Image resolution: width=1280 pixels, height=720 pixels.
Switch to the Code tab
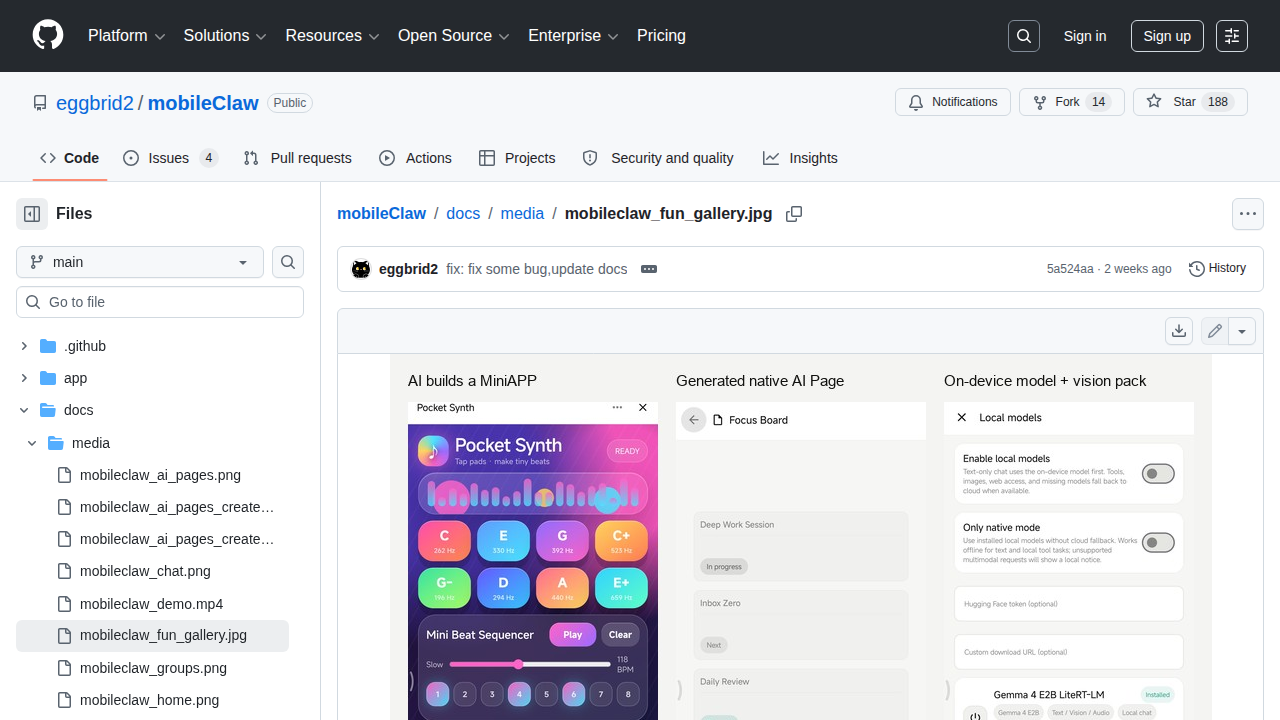click(x=70, y=158)
